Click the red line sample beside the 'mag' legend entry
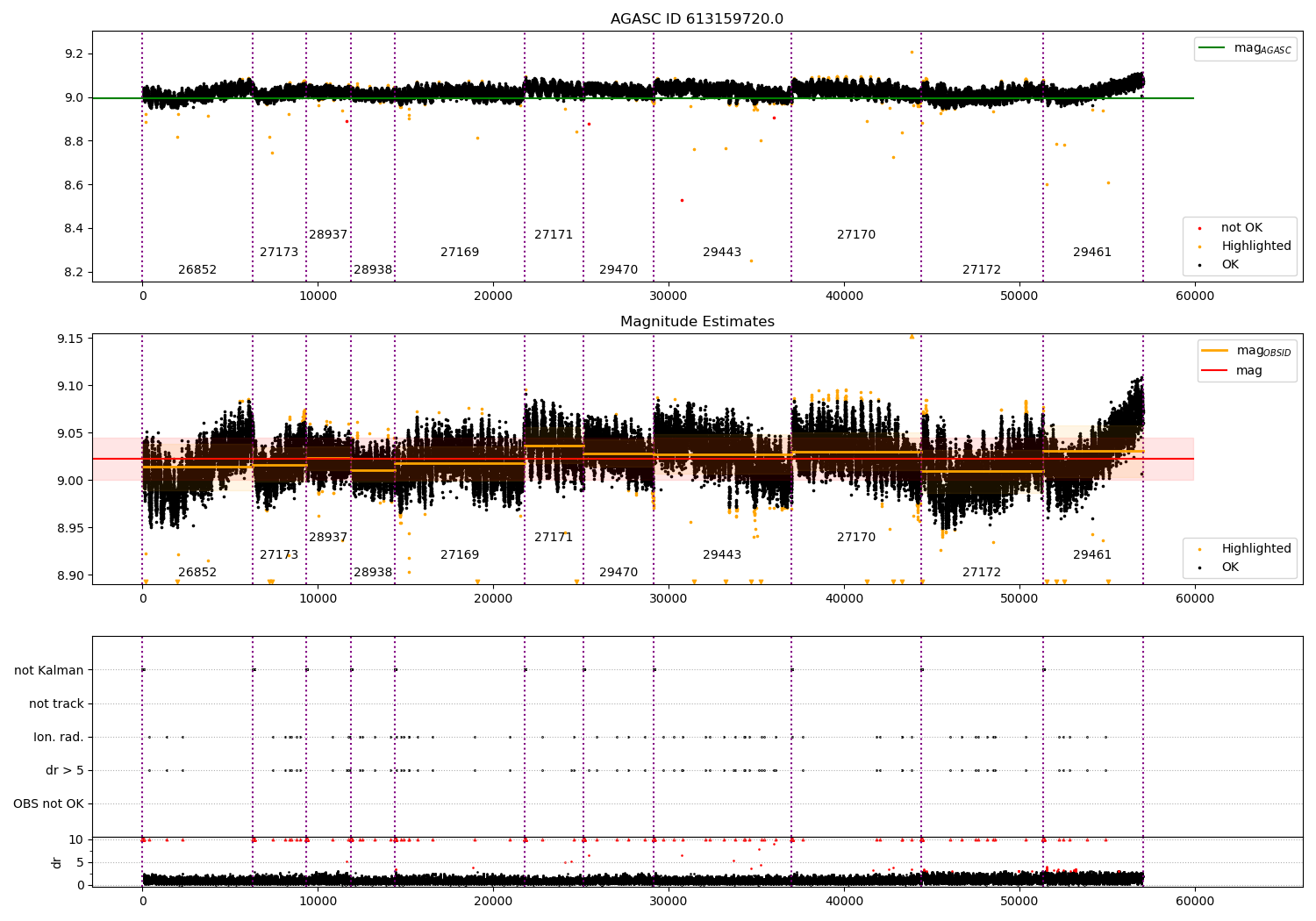 [1215, 371]
